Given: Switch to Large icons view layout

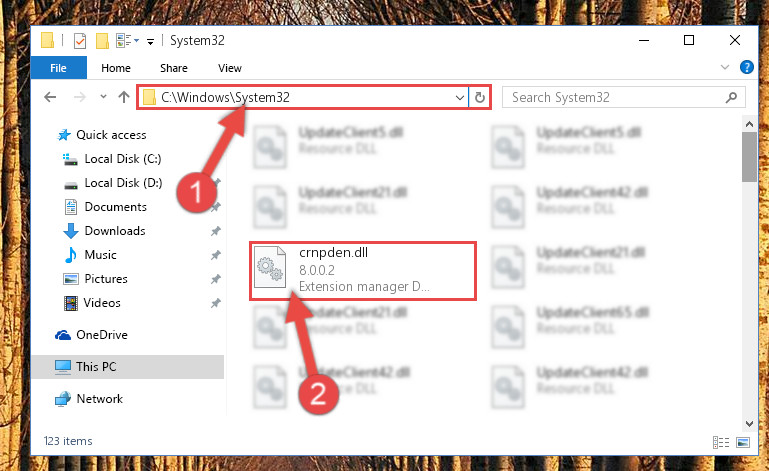Looking at the screenshot, I should pyautogui.click(x=743, y=443).
